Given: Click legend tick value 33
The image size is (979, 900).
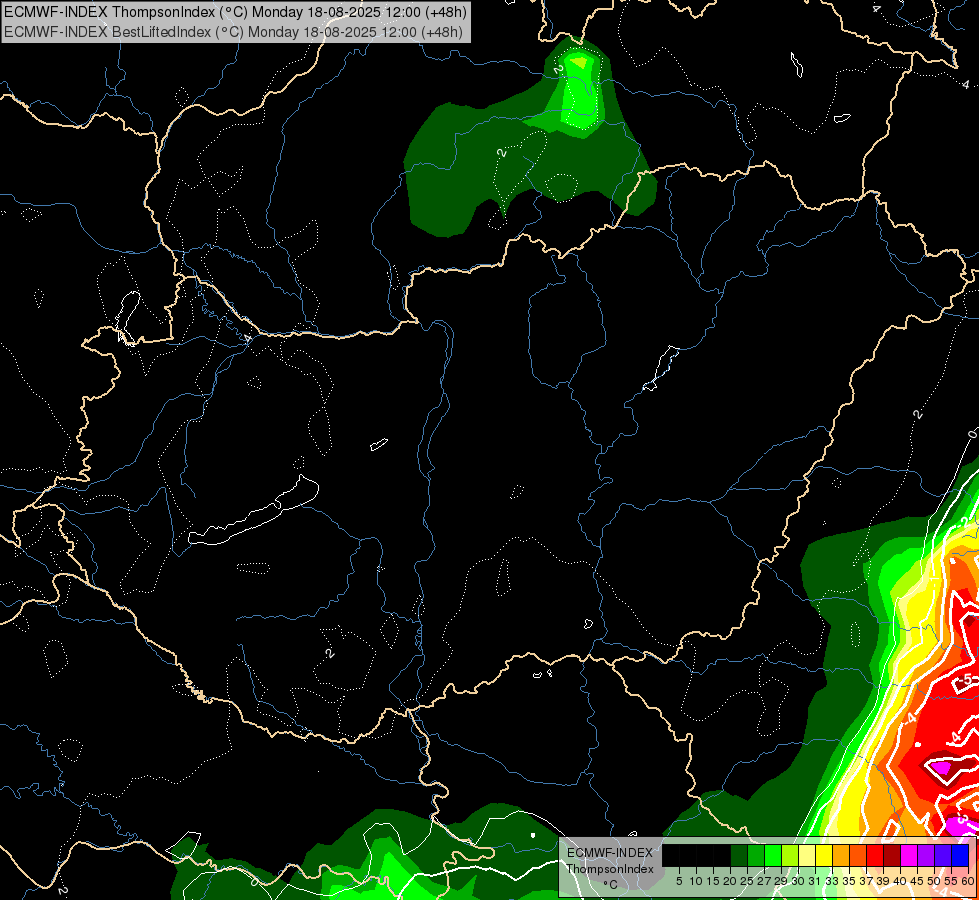Looking at the screenshot, I should tap(832, 881).
